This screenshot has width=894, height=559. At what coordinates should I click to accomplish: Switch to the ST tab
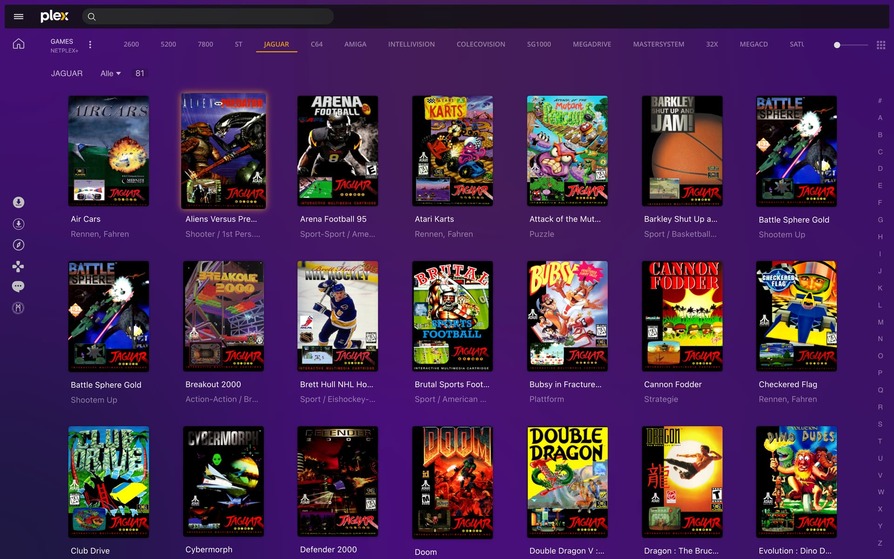(238, 44)
